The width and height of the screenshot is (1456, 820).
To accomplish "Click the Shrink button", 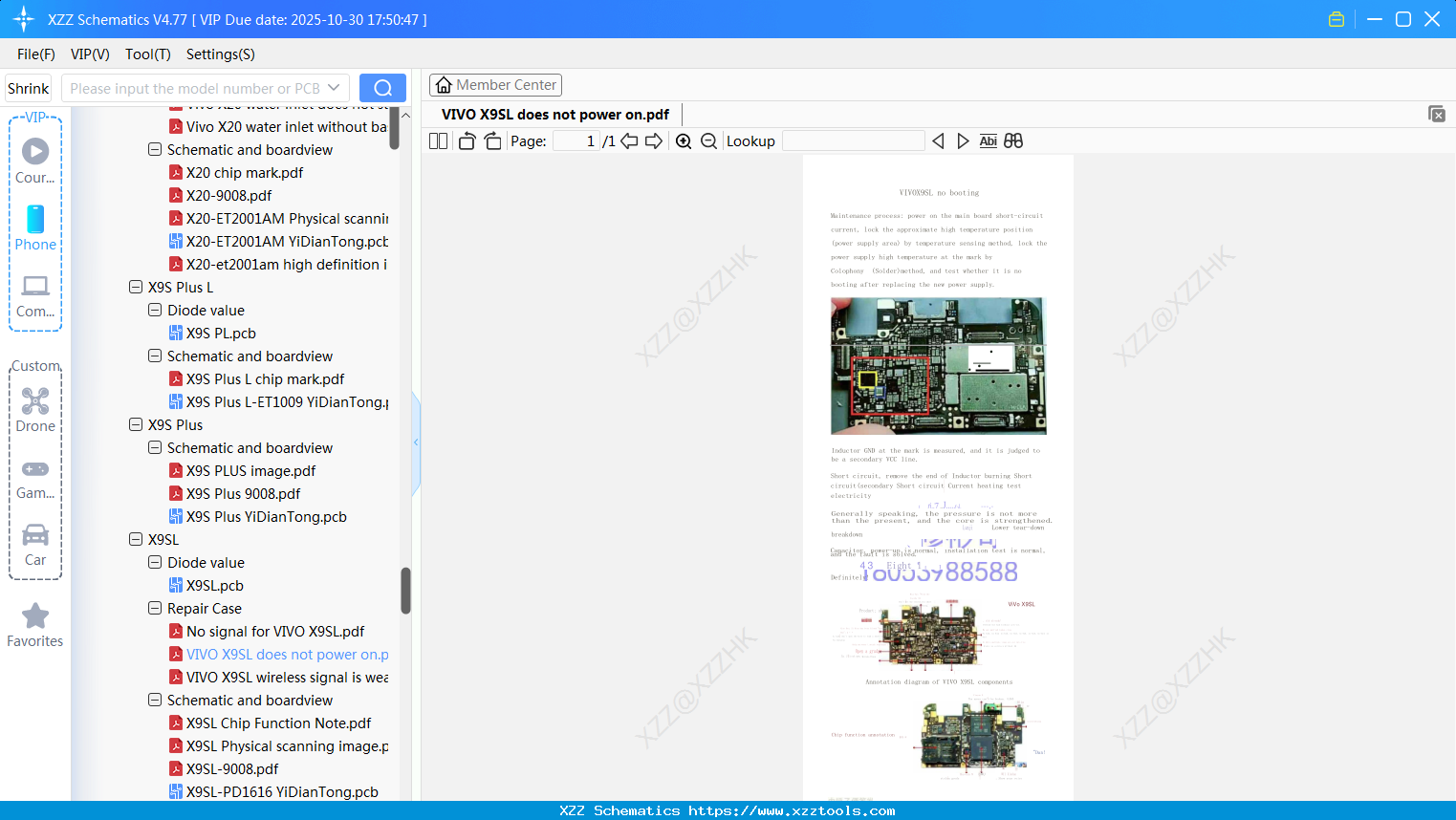I will 28,88.
